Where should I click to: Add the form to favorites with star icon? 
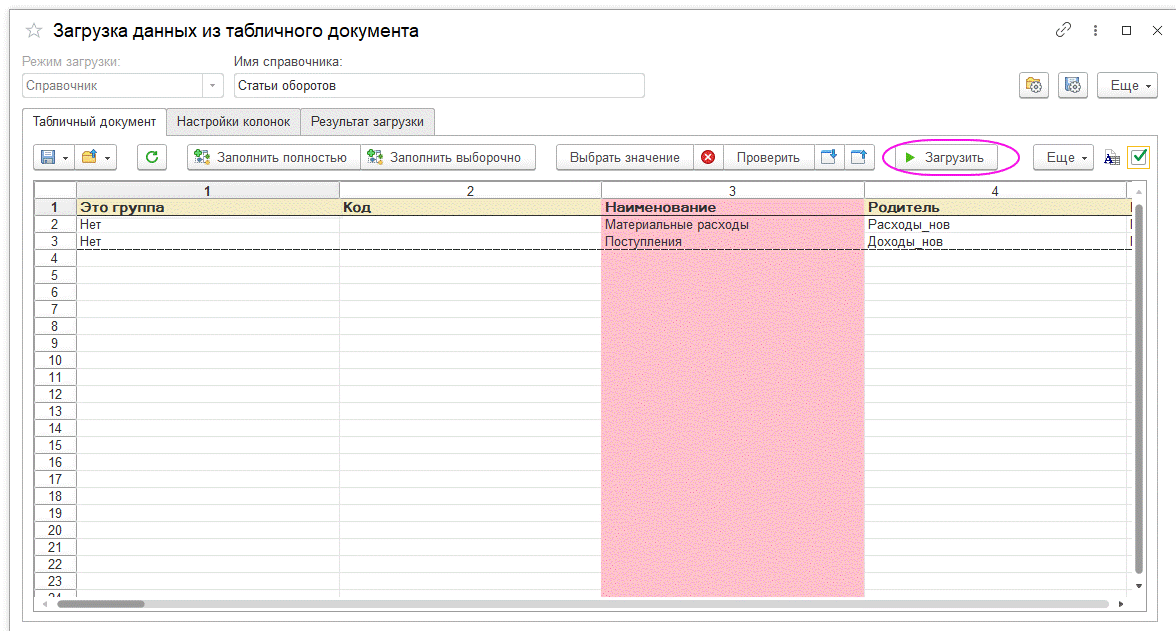(x=34, y=31)
